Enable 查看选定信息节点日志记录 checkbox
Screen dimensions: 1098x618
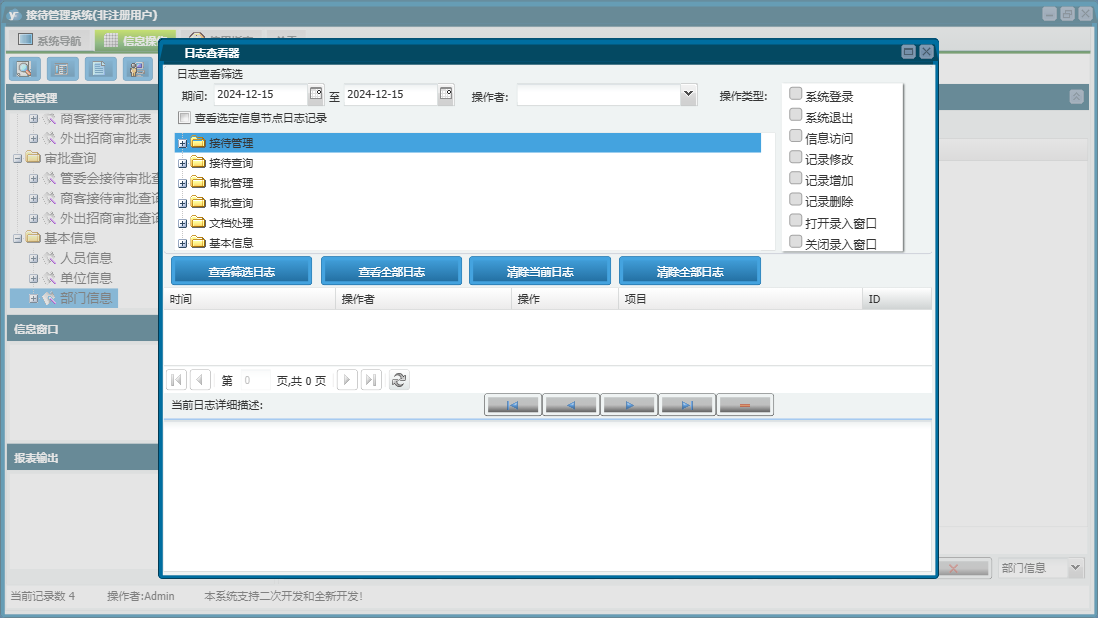(184, 118)
